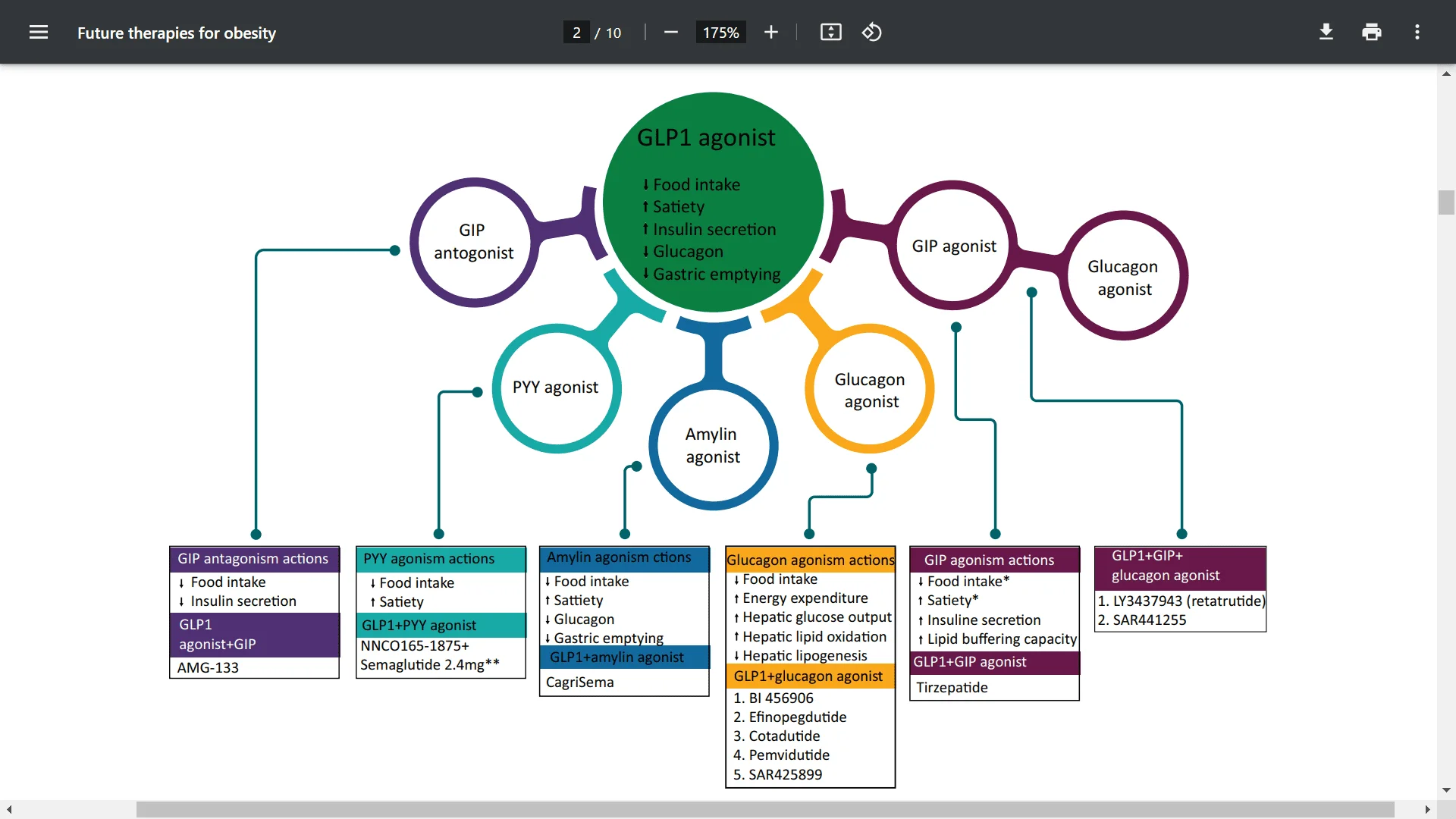Click 'Hepatic glucose output' row
Image resolution: width=1456 pixels, height=819 pixels.
tap(812, 617)
